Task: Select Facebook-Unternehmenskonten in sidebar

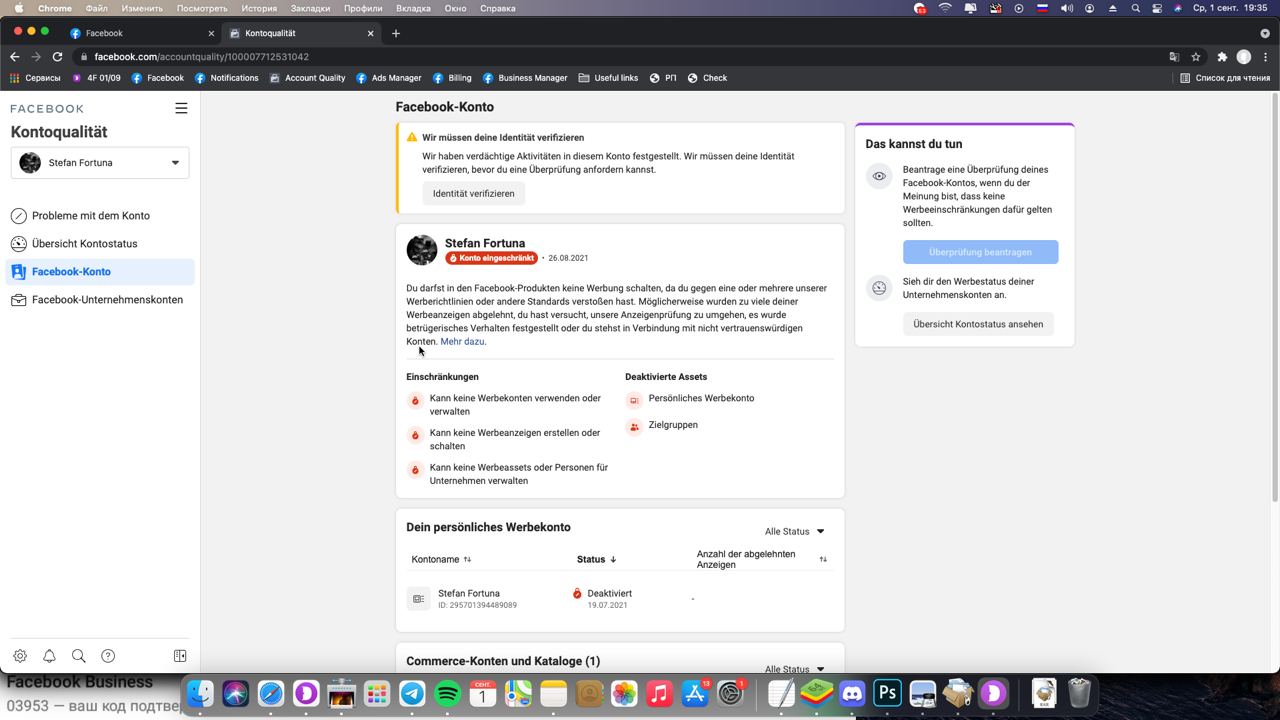Action: (100, 300)
